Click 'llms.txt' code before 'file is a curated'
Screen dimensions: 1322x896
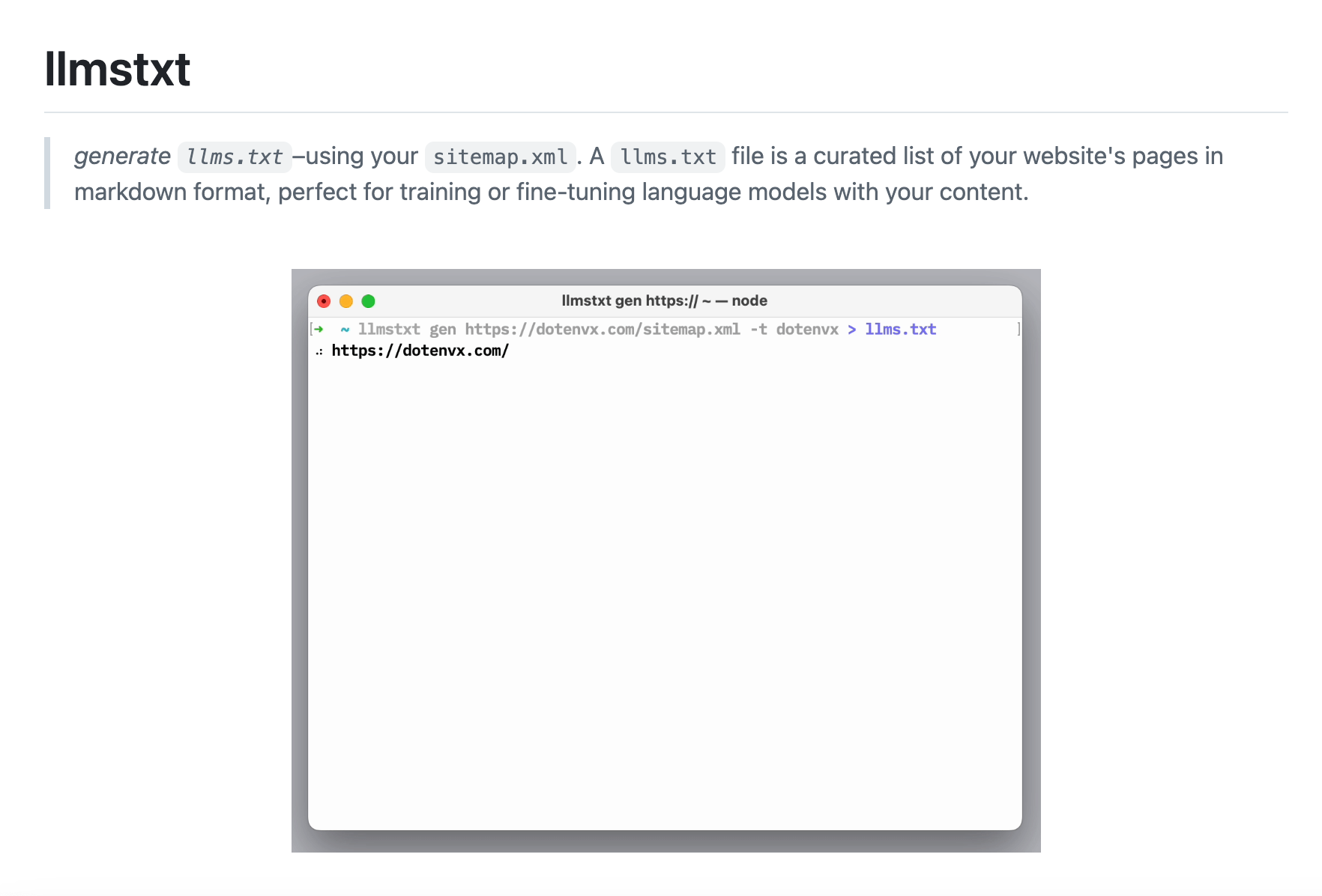tap(668, 157)
